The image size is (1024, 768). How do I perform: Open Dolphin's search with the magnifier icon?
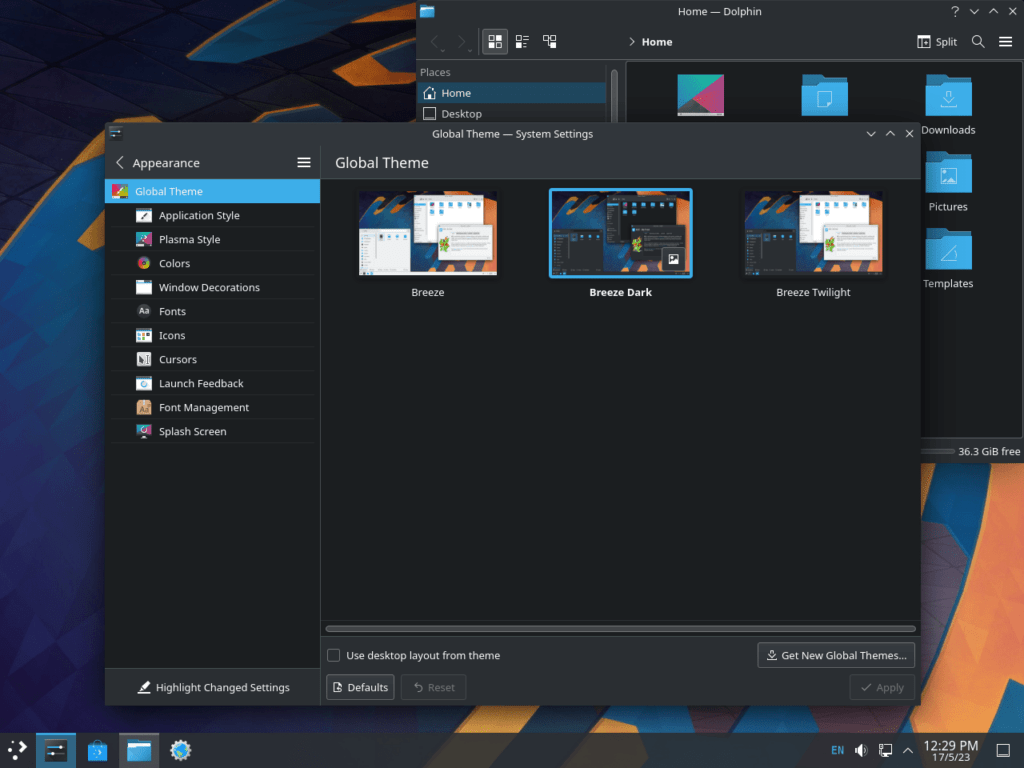point(977,42)
